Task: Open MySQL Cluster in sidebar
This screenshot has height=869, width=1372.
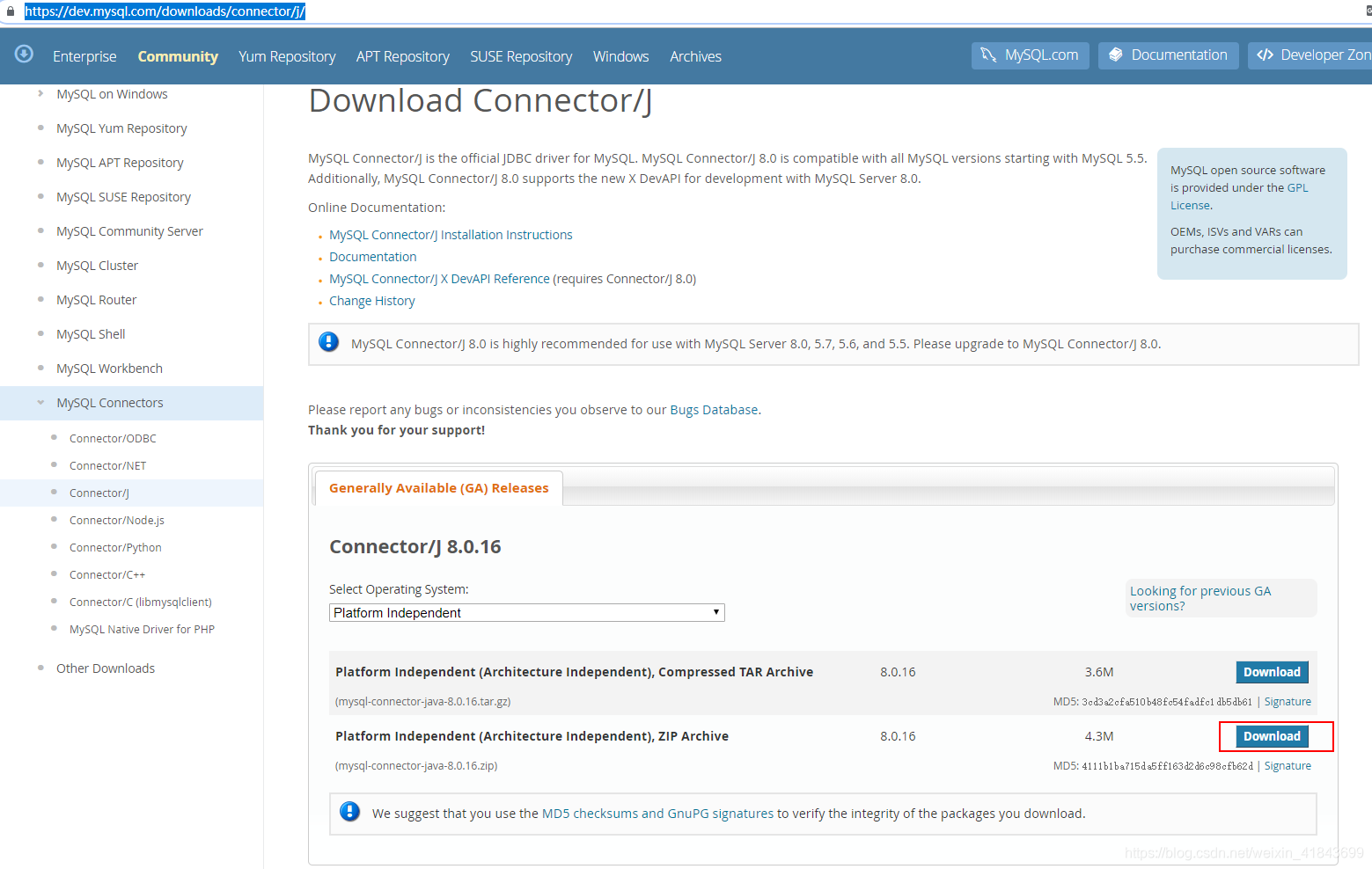Action: point(97,266)
